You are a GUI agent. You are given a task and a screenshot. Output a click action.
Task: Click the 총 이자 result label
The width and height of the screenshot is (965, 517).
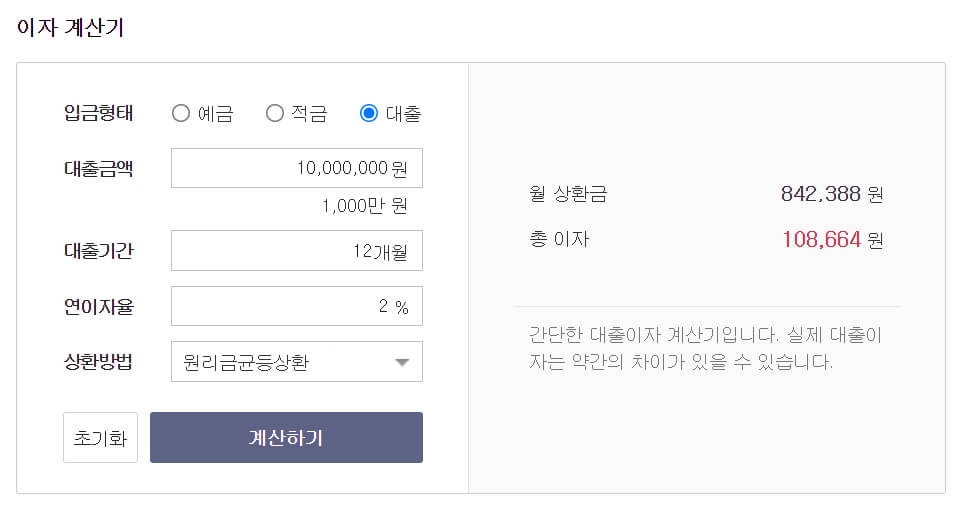(x=559, y=239)
